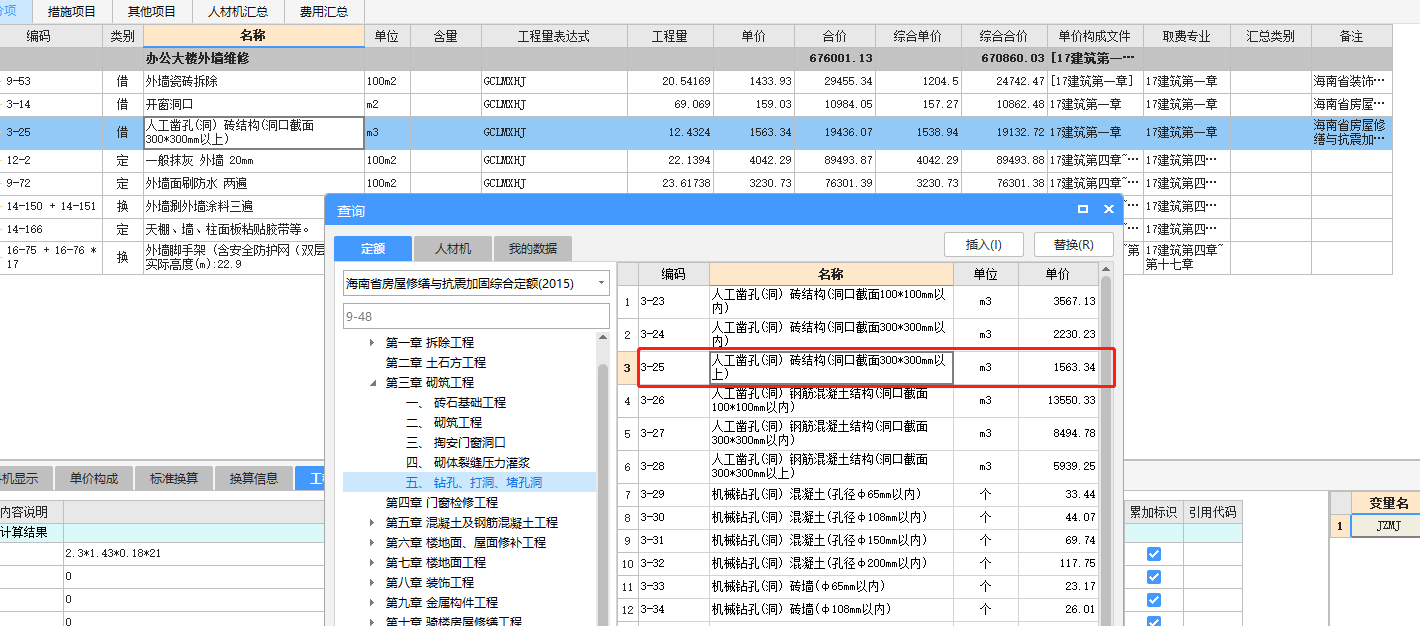Open the 海南省房屋修缮 quota library dropdown

coord(601,283)
